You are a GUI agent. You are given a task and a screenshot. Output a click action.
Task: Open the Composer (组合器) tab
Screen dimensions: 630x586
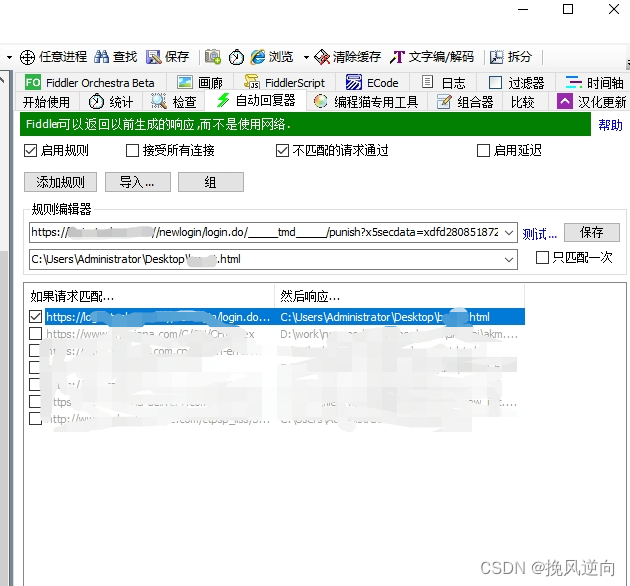(465, 102)
